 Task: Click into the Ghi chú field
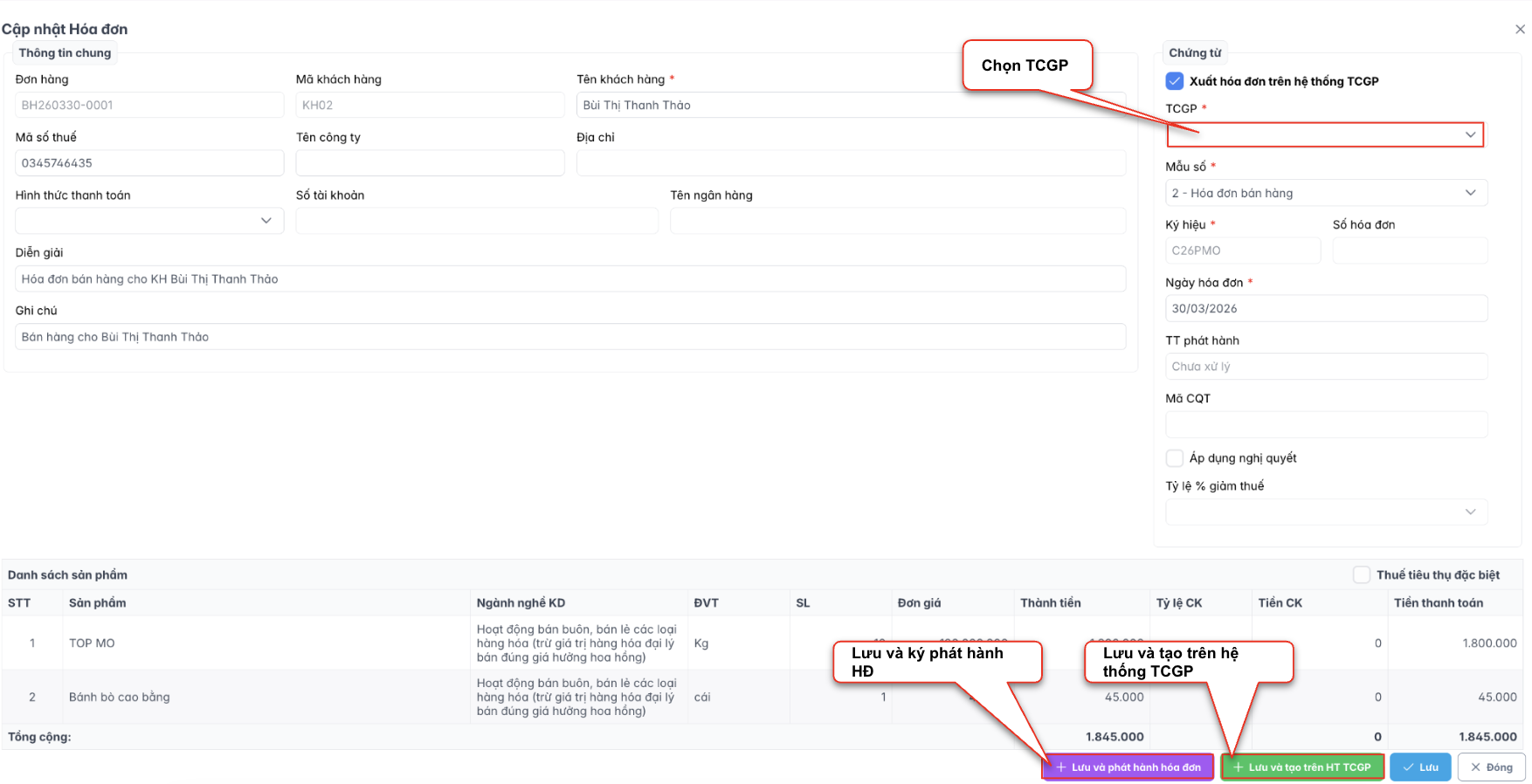[569, 337]
